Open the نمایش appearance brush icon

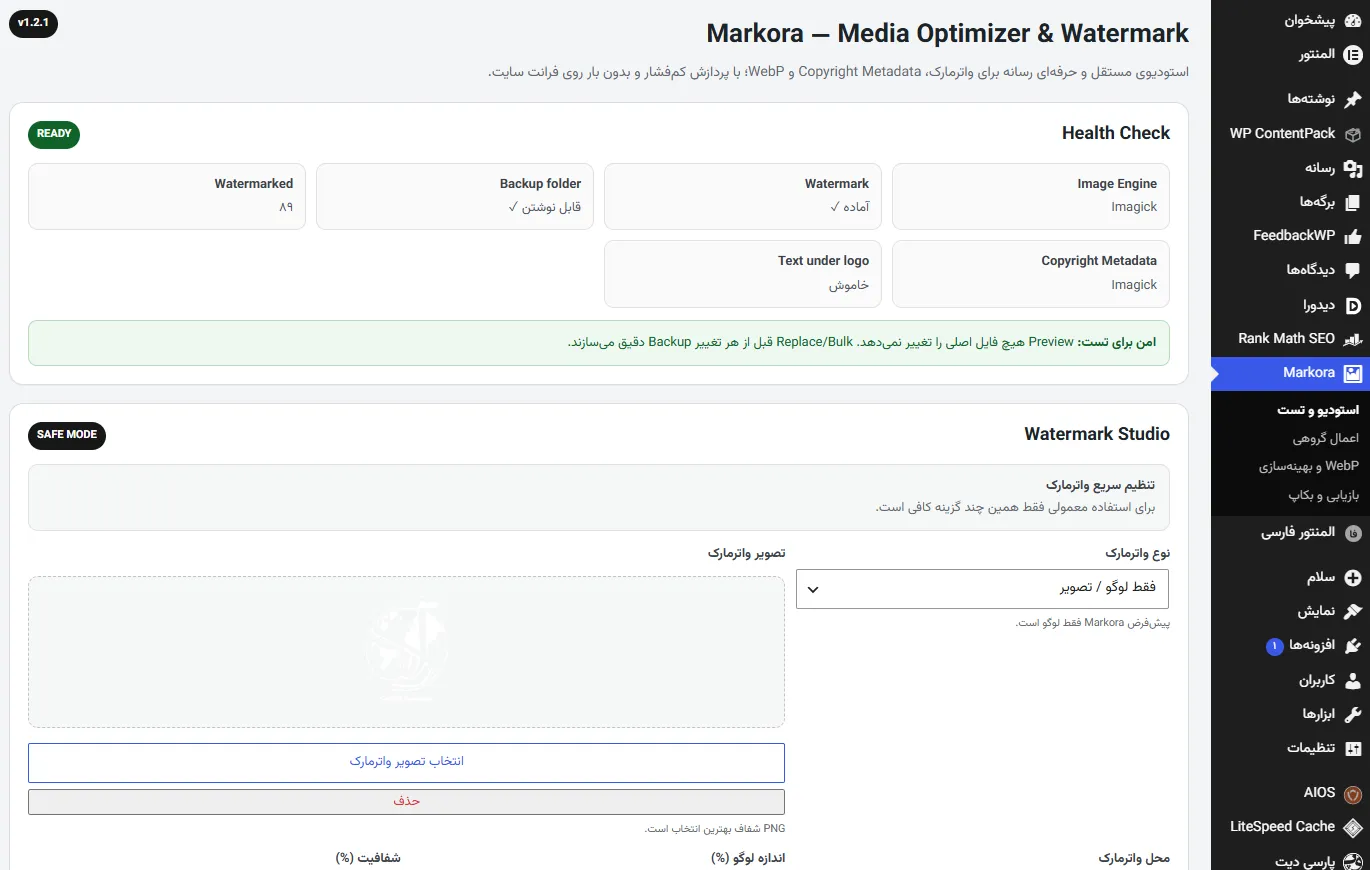(1353, 612)
